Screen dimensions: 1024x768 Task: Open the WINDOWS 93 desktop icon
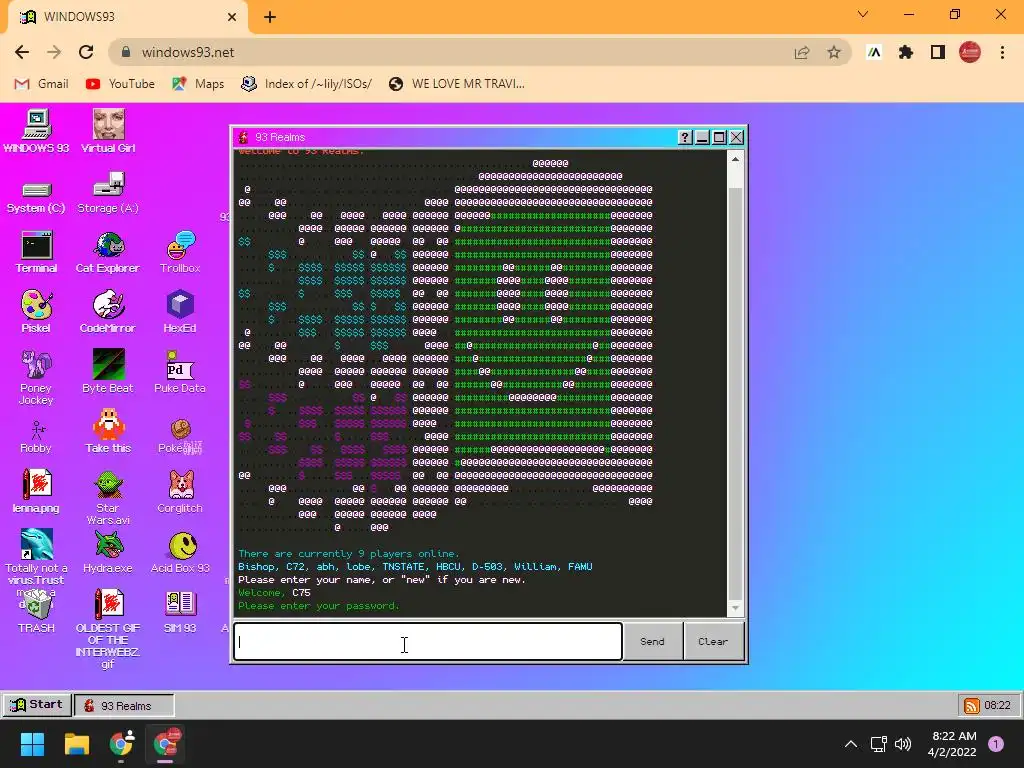coord(36,131)
